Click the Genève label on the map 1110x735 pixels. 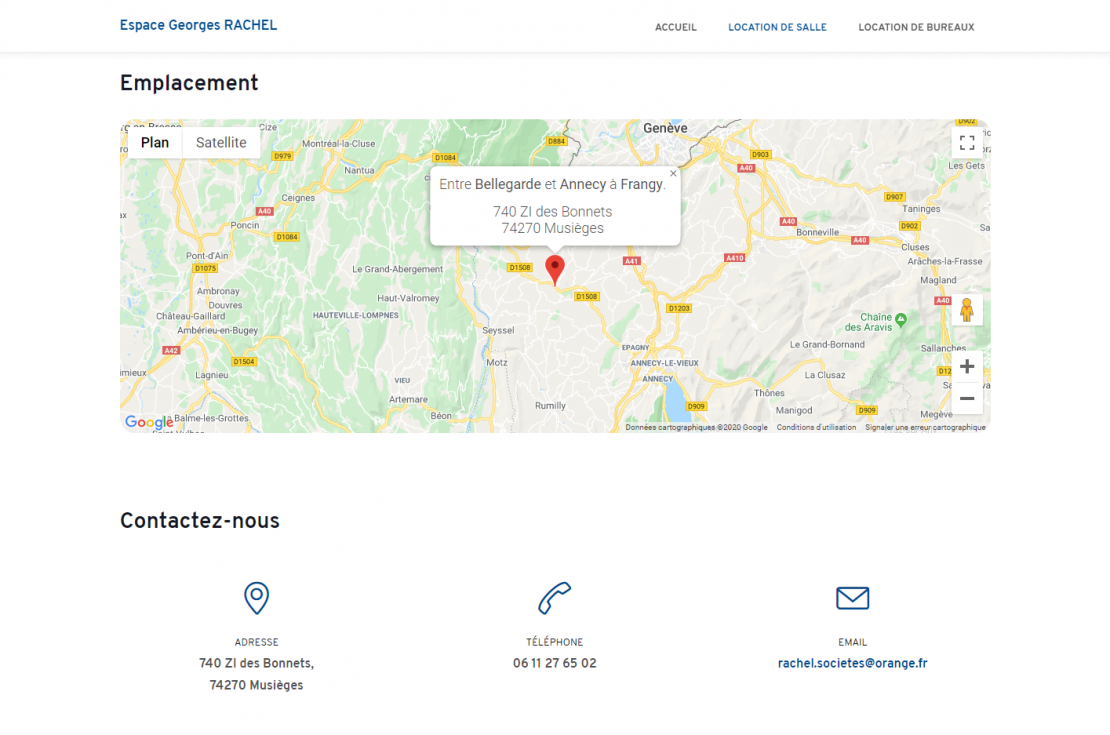[665, 128]
